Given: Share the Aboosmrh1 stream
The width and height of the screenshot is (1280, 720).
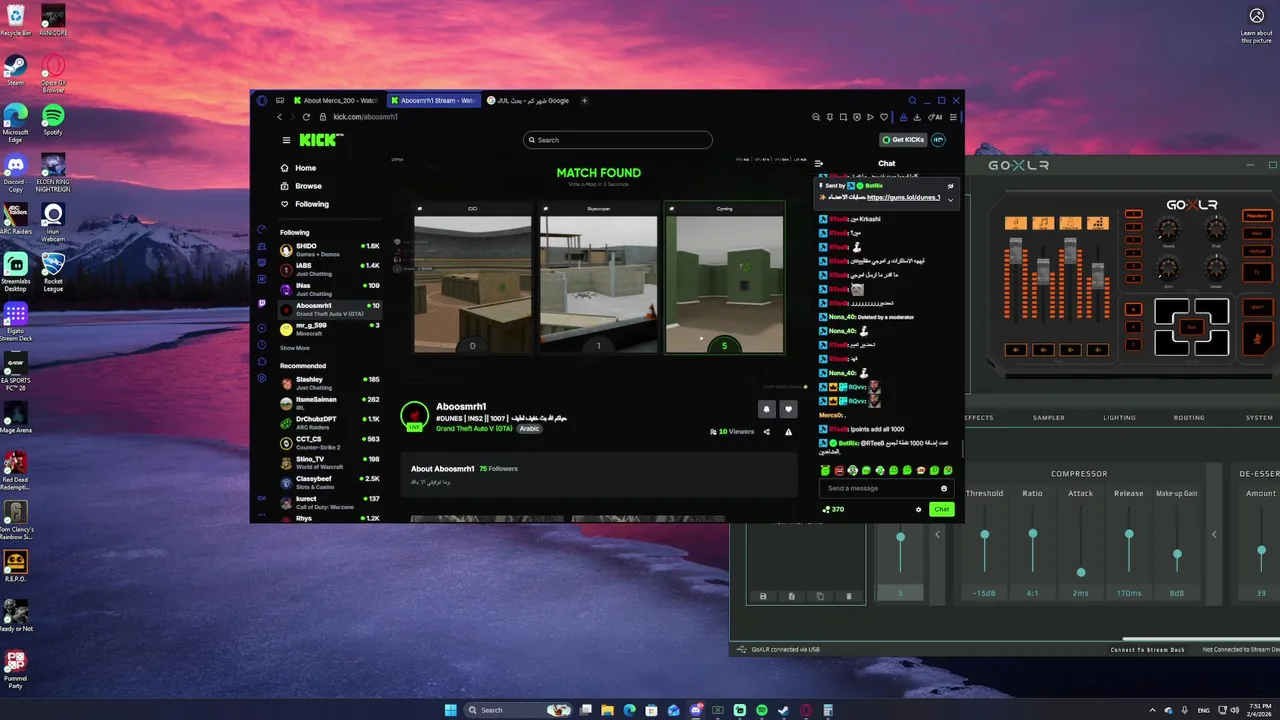Looking at the screenshot, I should [x=767, y=432].
